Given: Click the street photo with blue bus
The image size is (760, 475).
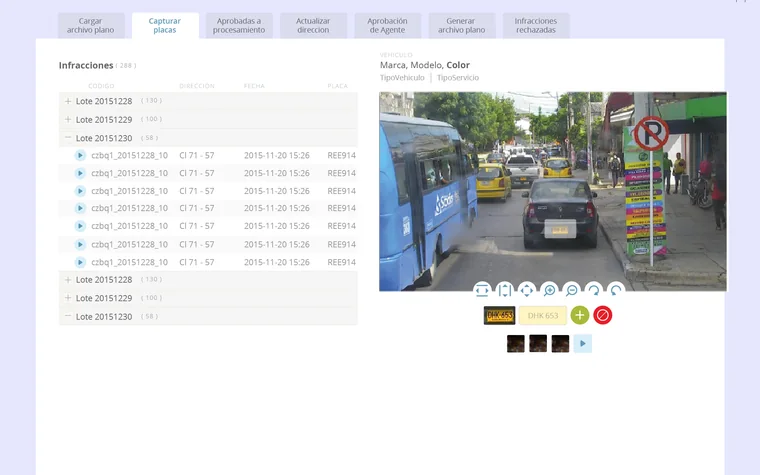Looking at the screenshot, I should pos(553,191).
